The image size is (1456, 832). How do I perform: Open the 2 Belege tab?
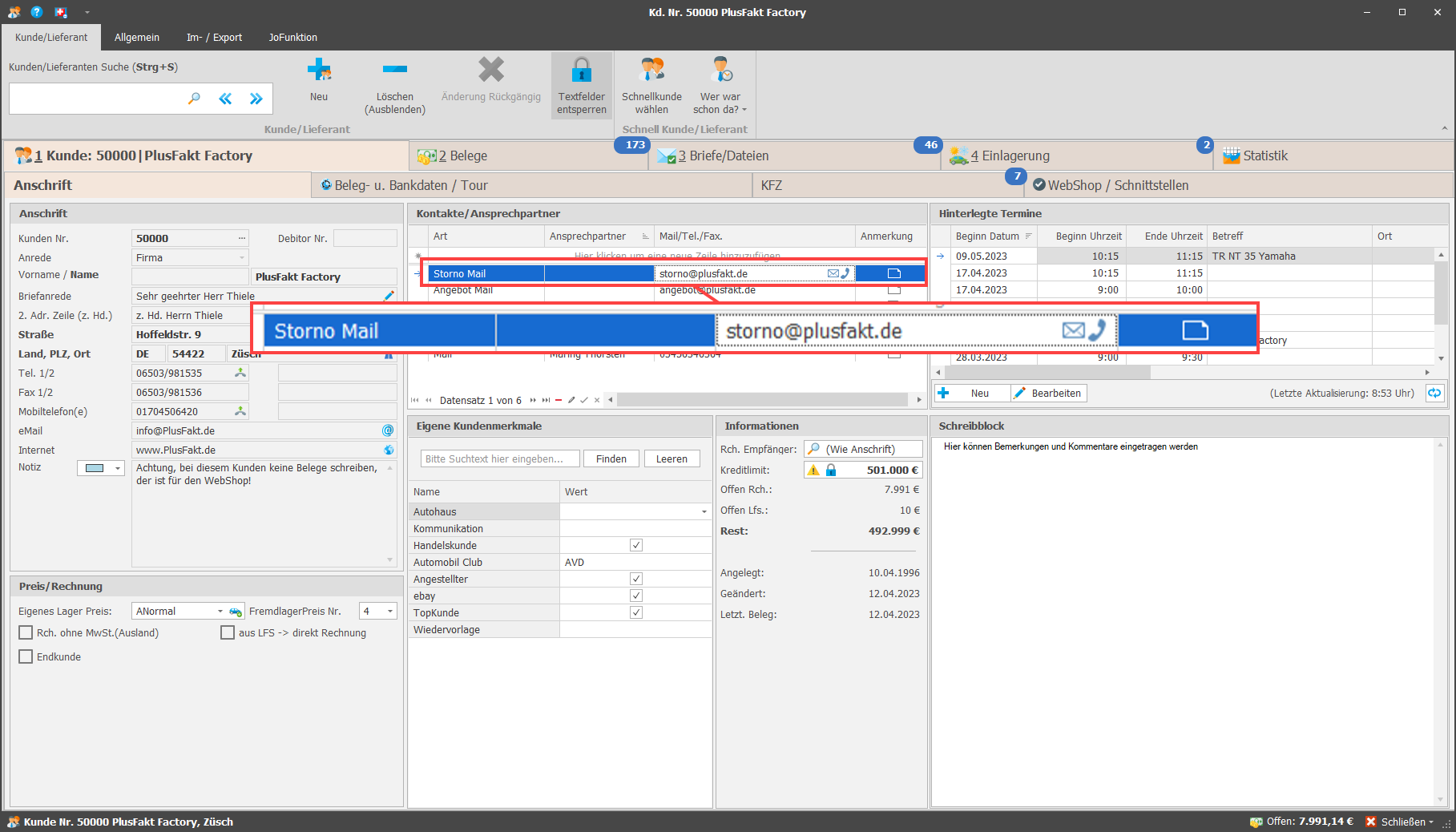(529, 155)
